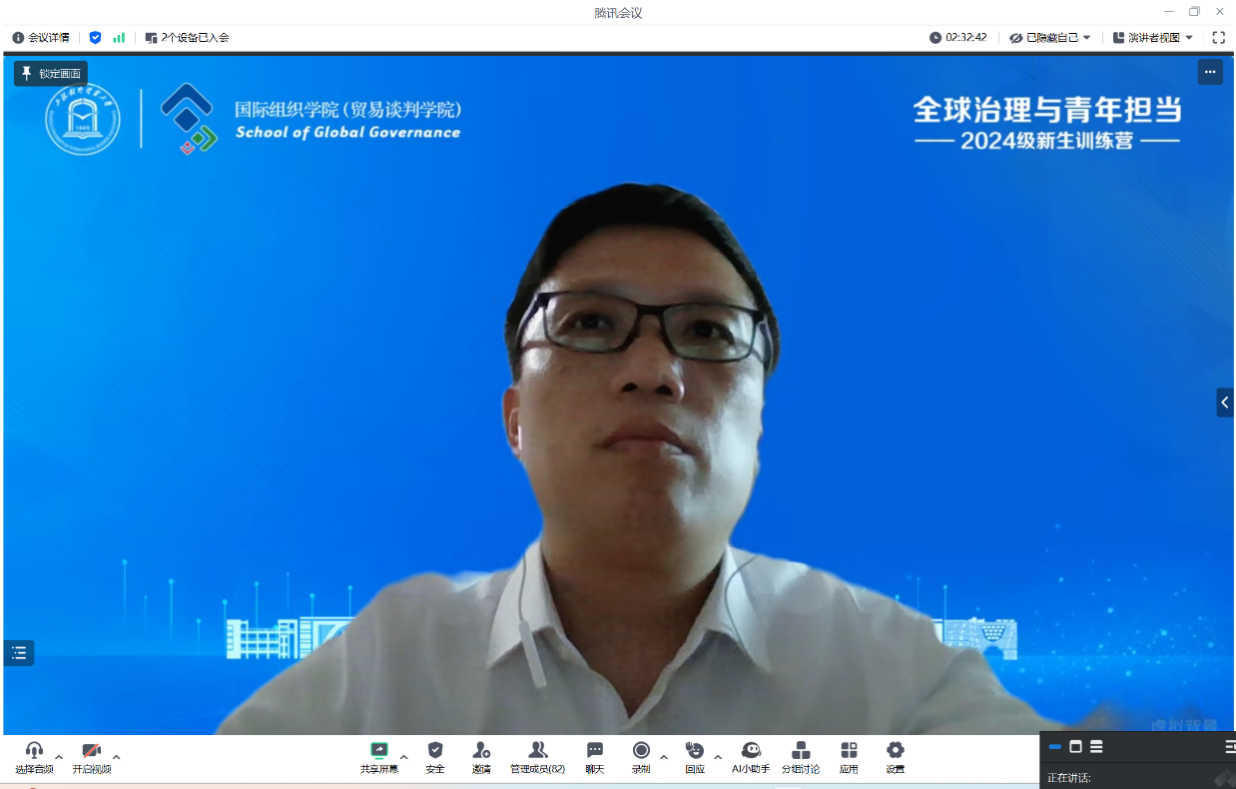Toggle the pin video (锁定画面) button
This screenshot has width=1236, height=789.
coord(51,73)
